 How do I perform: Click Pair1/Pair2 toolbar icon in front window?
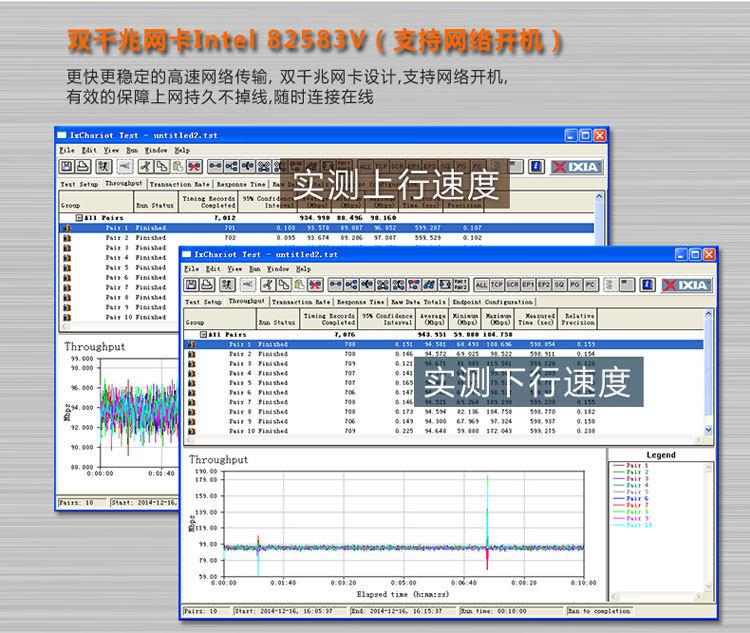tap(461, 285)
